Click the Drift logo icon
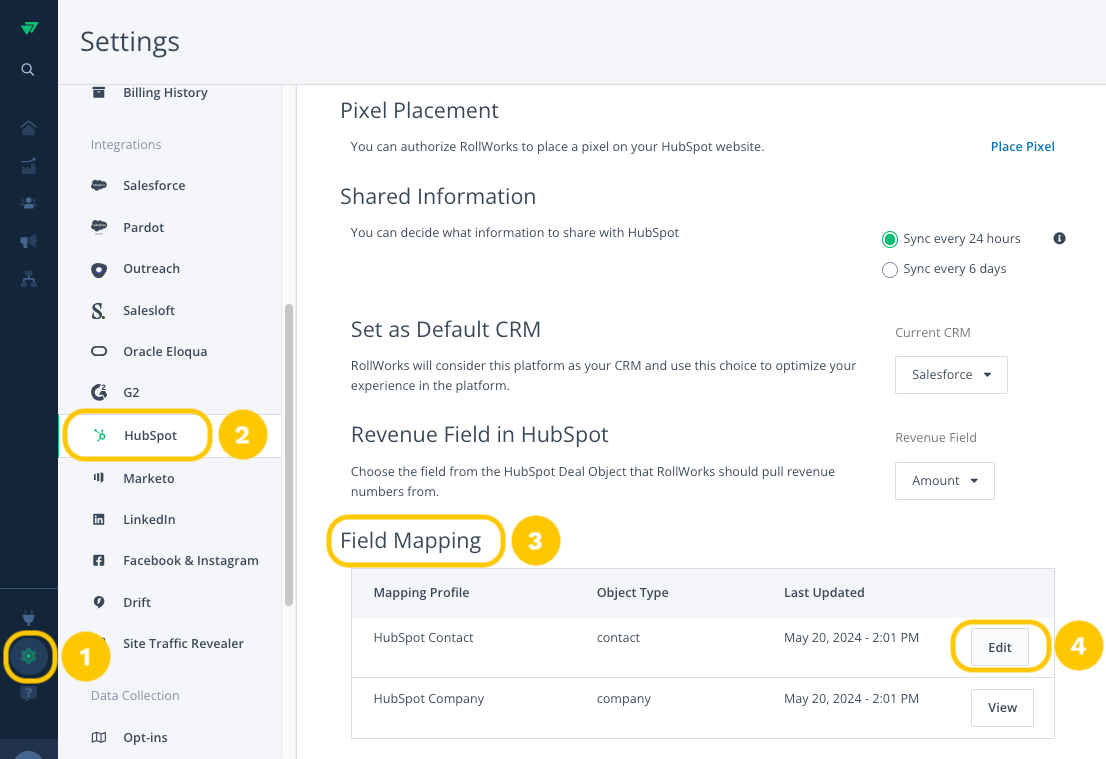This screenshot has width=1106, height=759. coord(99,602)
